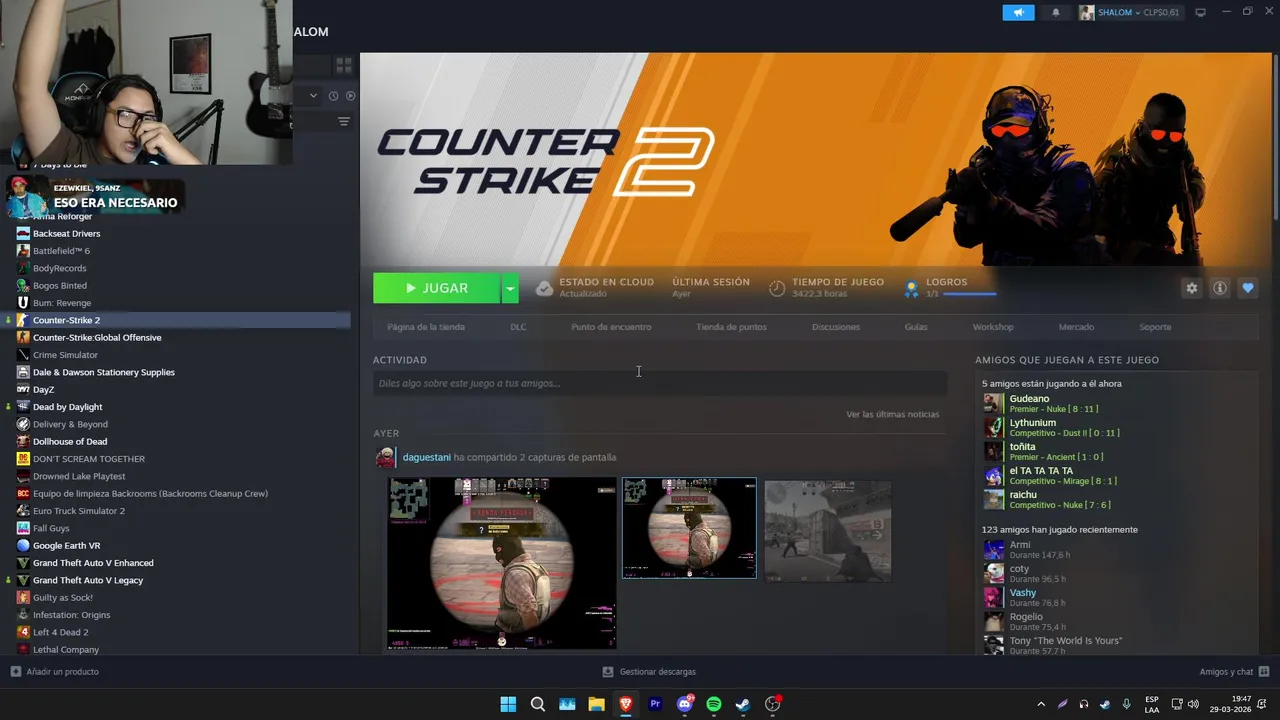Open friend toñita entry
This screenshot has height=720, width=1280.
click(1043, 451)
